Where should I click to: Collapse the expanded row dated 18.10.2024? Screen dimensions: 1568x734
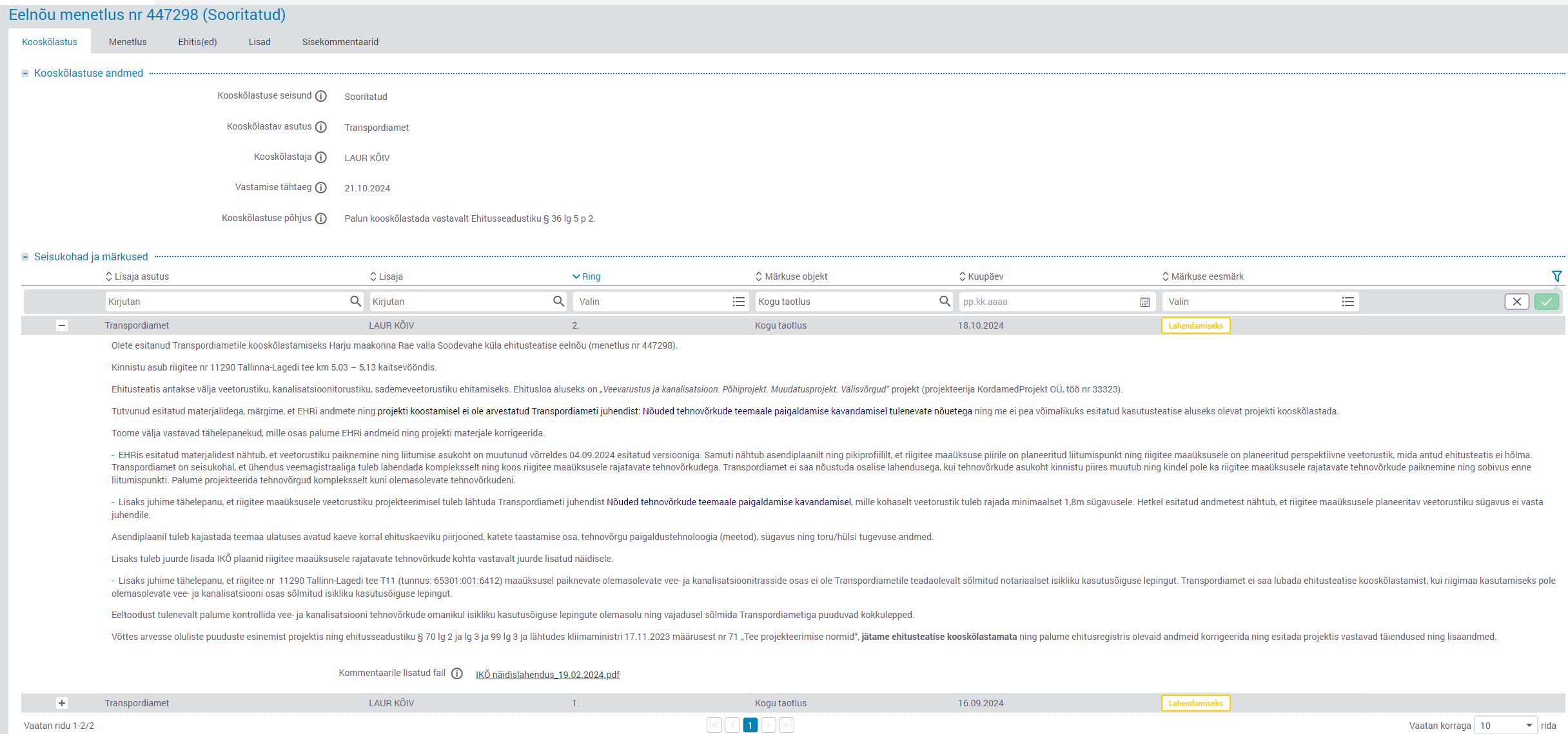pyautogui.click(x=62, y=325)
